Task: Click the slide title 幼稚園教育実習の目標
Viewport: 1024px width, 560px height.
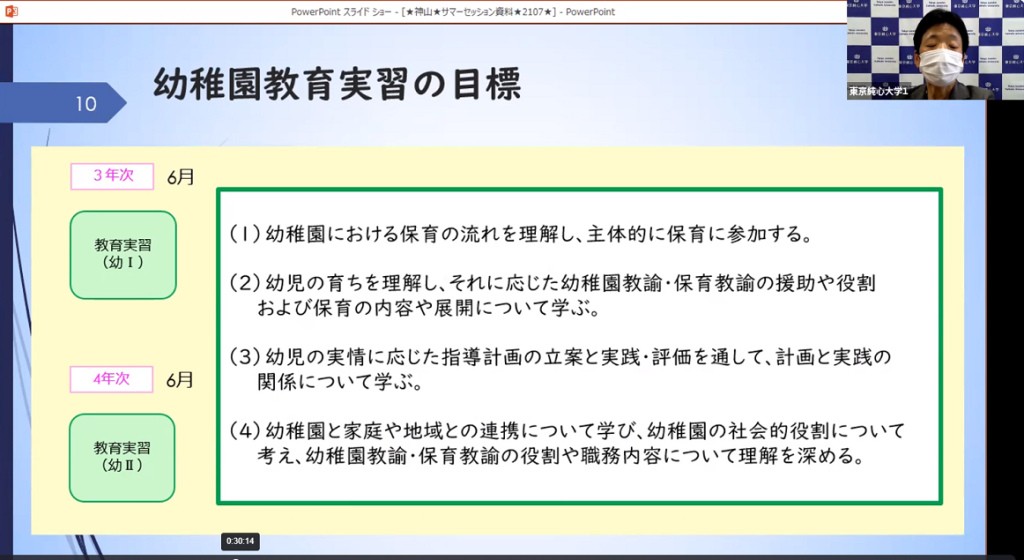Action: (x=336, y=86)
